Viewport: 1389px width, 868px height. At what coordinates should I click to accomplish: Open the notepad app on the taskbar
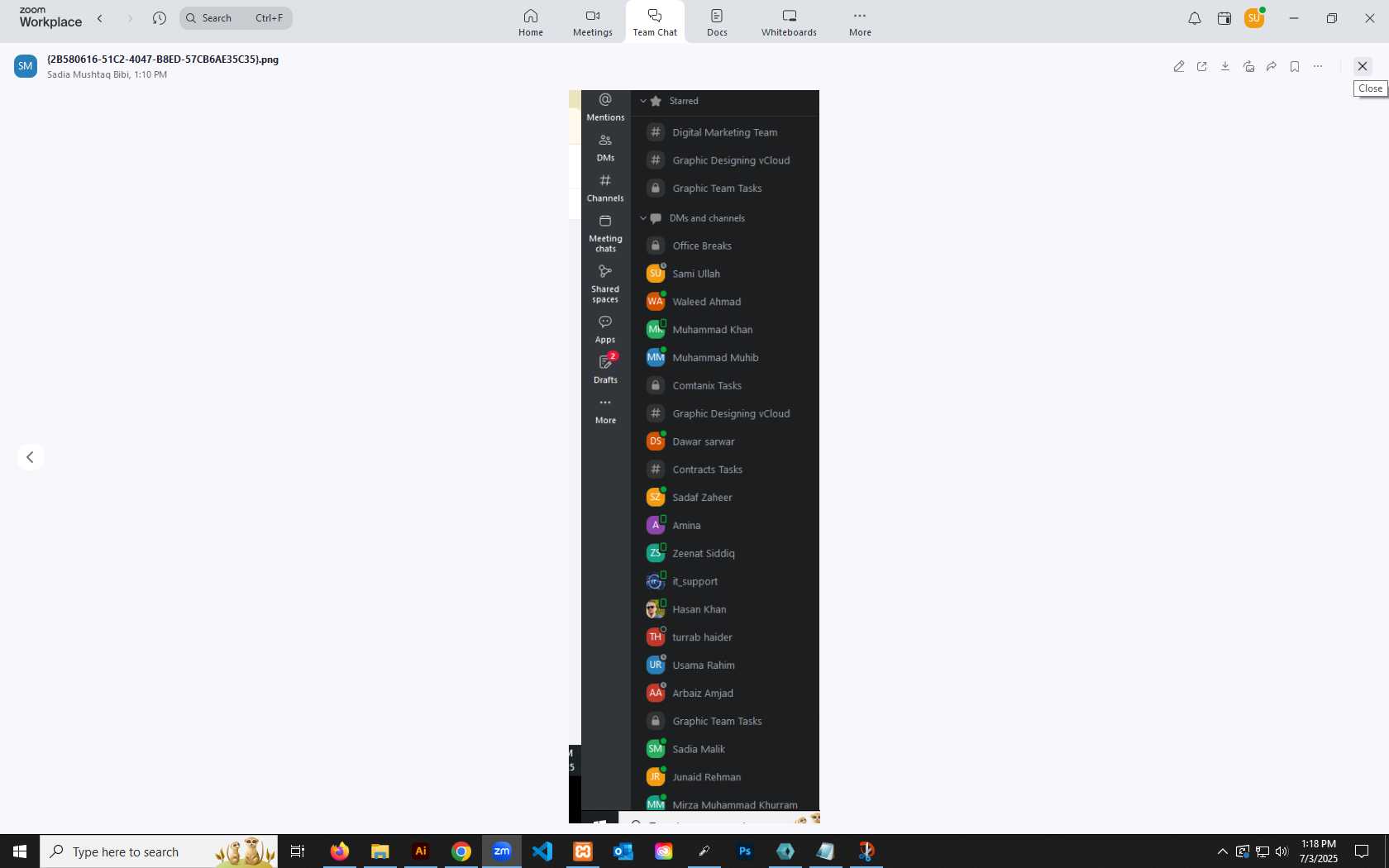[x=826, y=851]
